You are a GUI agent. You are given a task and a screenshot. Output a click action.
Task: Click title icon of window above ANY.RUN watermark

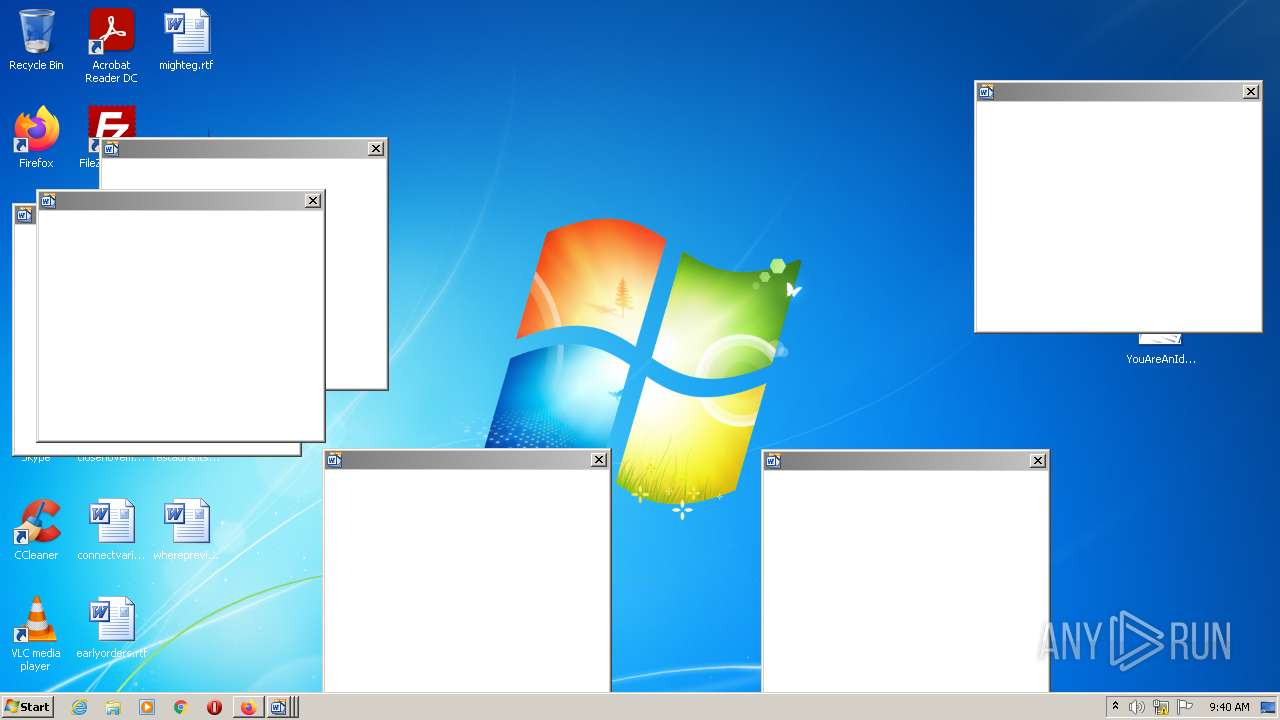click(773, 460)
